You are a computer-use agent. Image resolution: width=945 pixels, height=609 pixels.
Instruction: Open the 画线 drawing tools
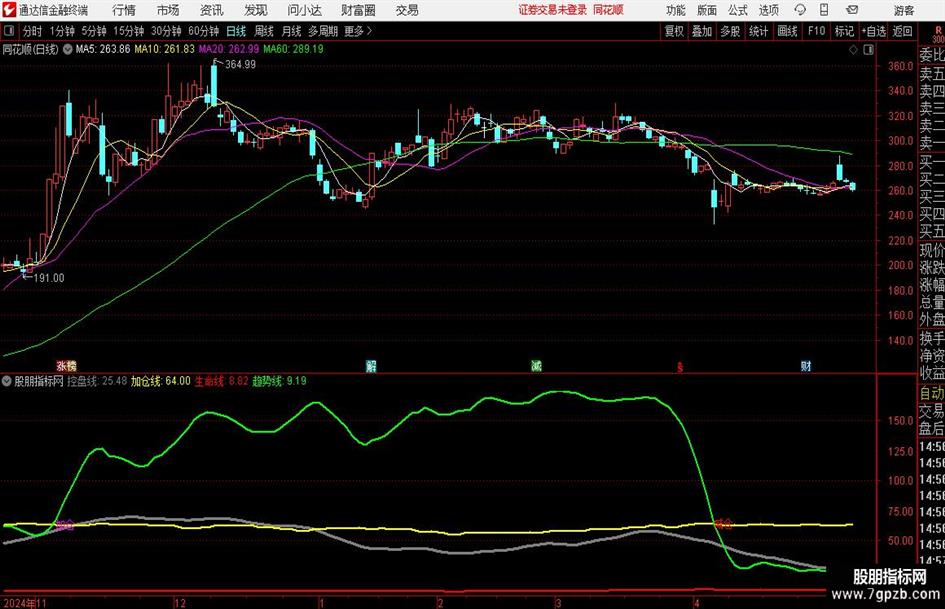[x=788, y=31]
